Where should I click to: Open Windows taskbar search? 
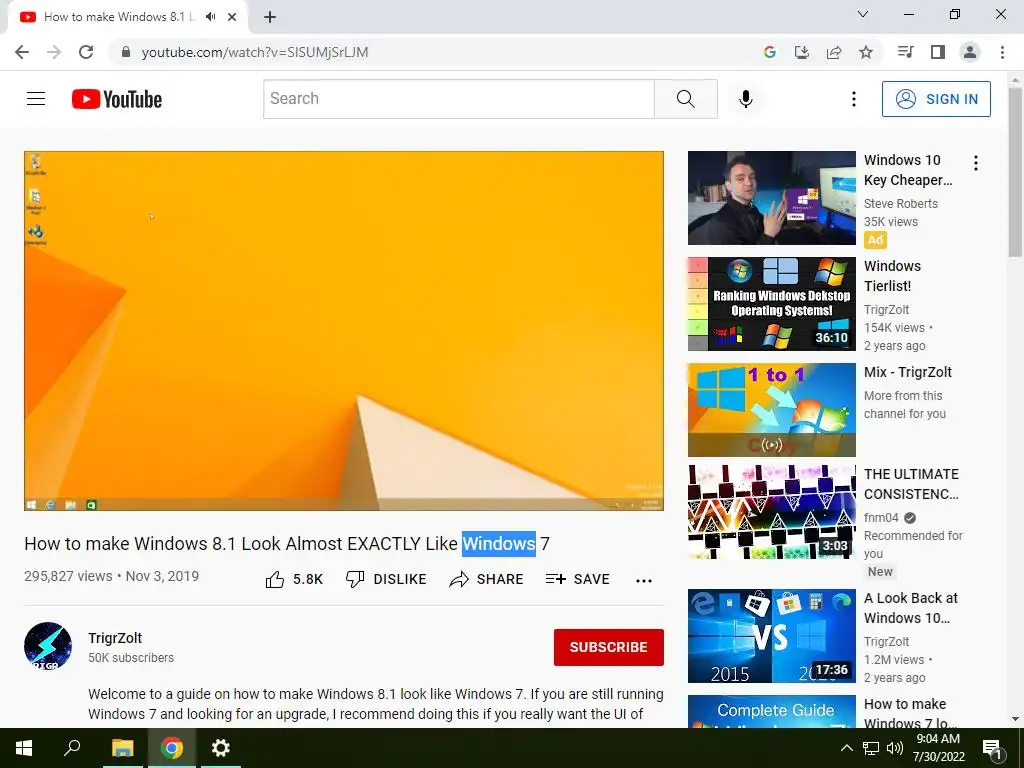pos(72,748)
